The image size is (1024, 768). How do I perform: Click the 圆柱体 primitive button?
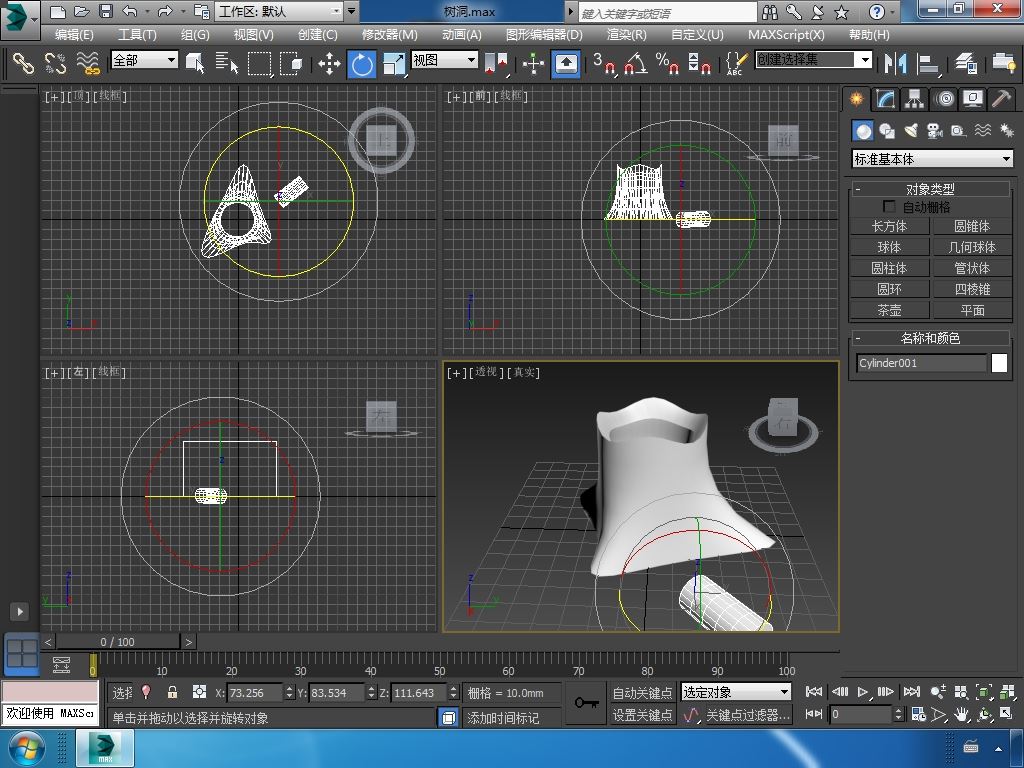pyautogui.click(x=889, y=268)
